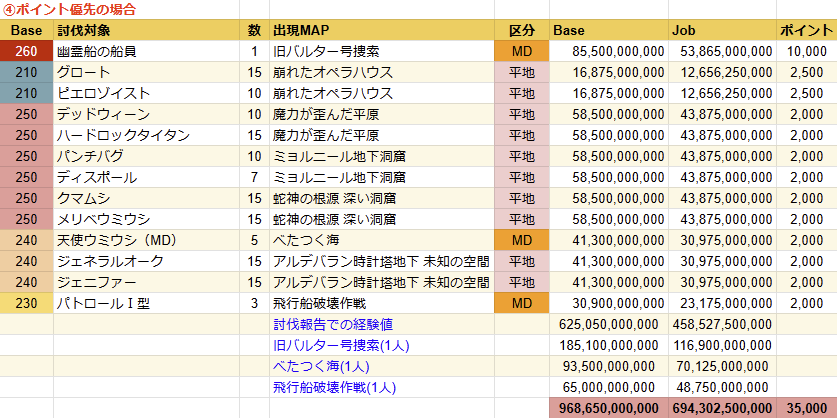The image size is (837, 418).
Task: Click the value 185,100,000,000
Action: tap(609, 345)
